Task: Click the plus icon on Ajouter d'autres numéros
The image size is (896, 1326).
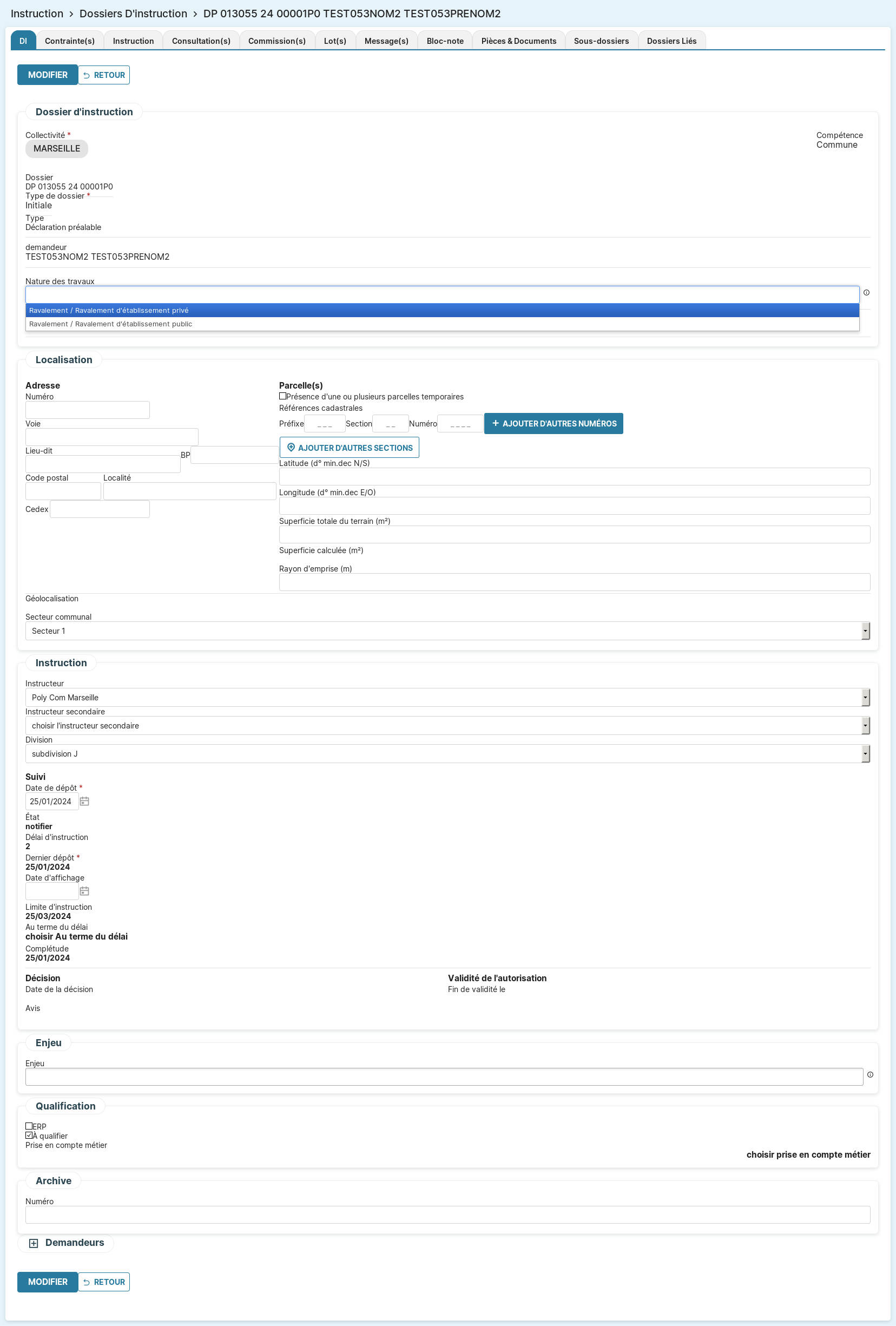Action: [495, 423]
